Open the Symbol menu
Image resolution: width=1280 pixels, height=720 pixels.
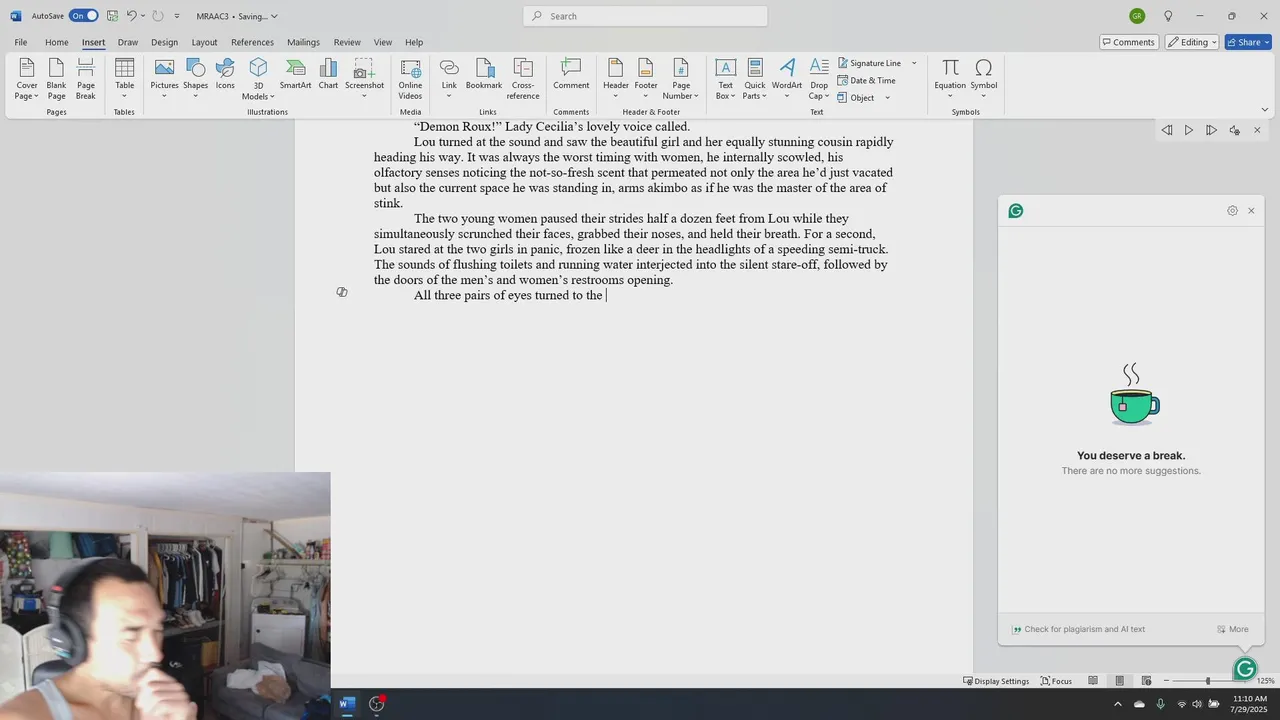tap(984, 79)
